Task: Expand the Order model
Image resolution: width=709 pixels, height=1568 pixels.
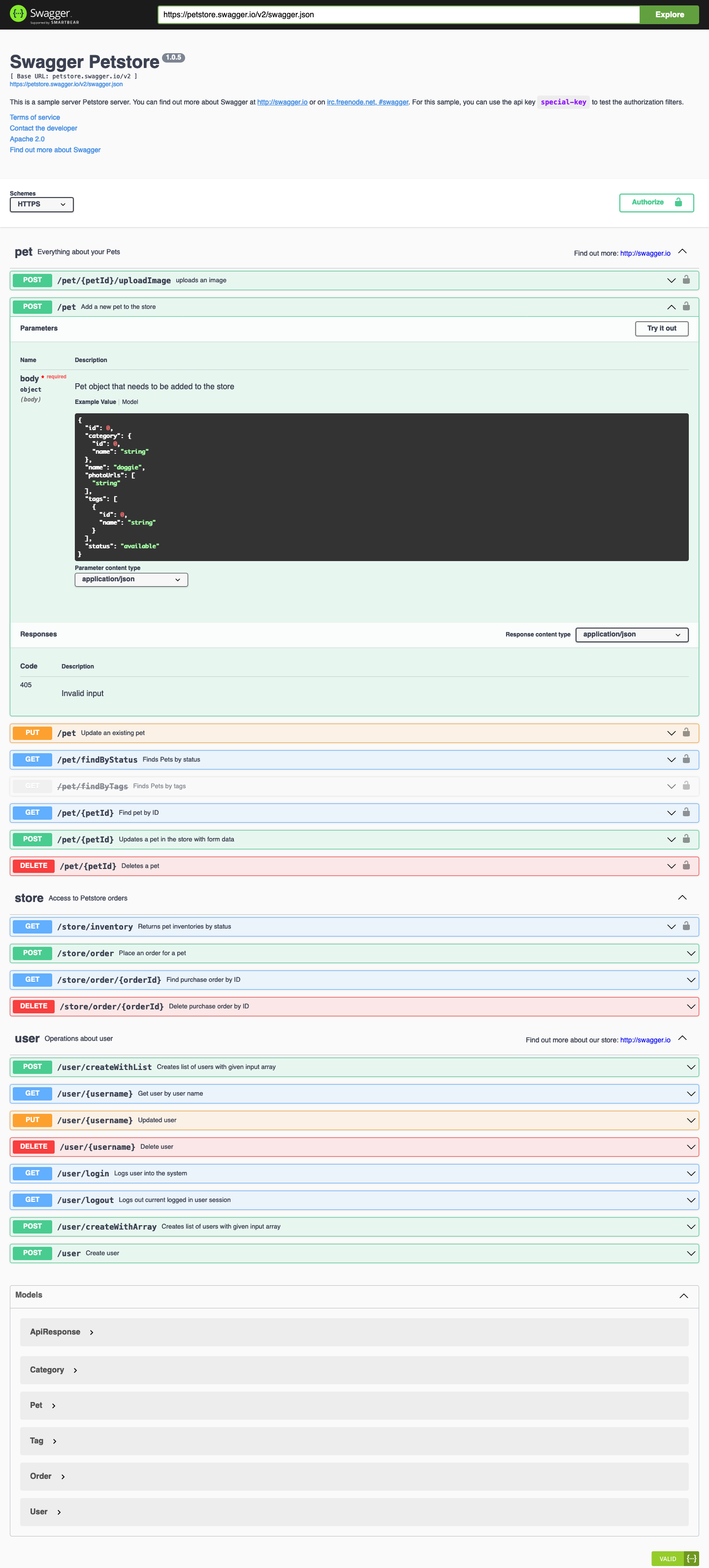Action: pos(47,1476)
